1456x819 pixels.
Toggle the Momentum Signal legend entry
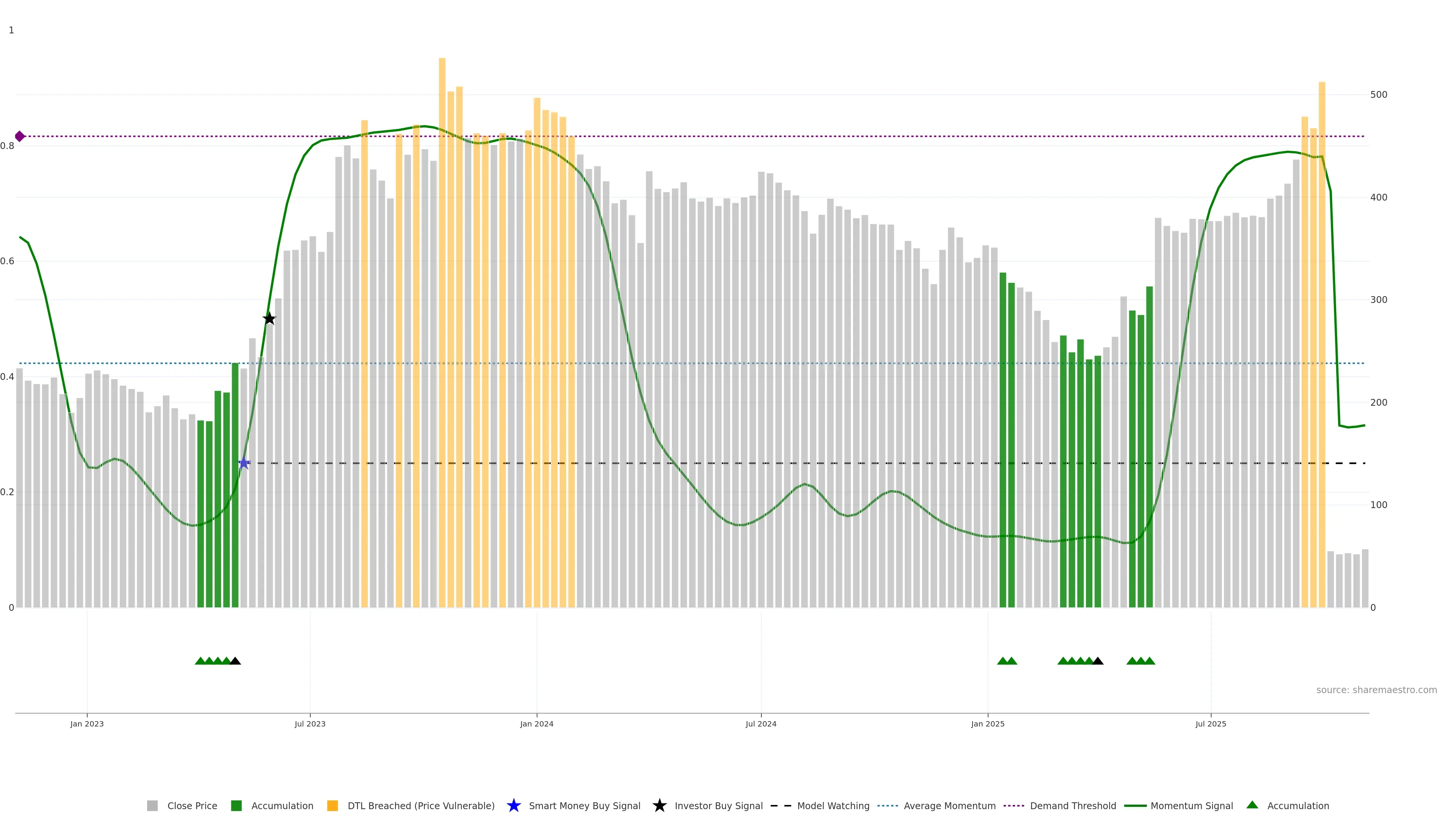click(x=1191, y=805)
